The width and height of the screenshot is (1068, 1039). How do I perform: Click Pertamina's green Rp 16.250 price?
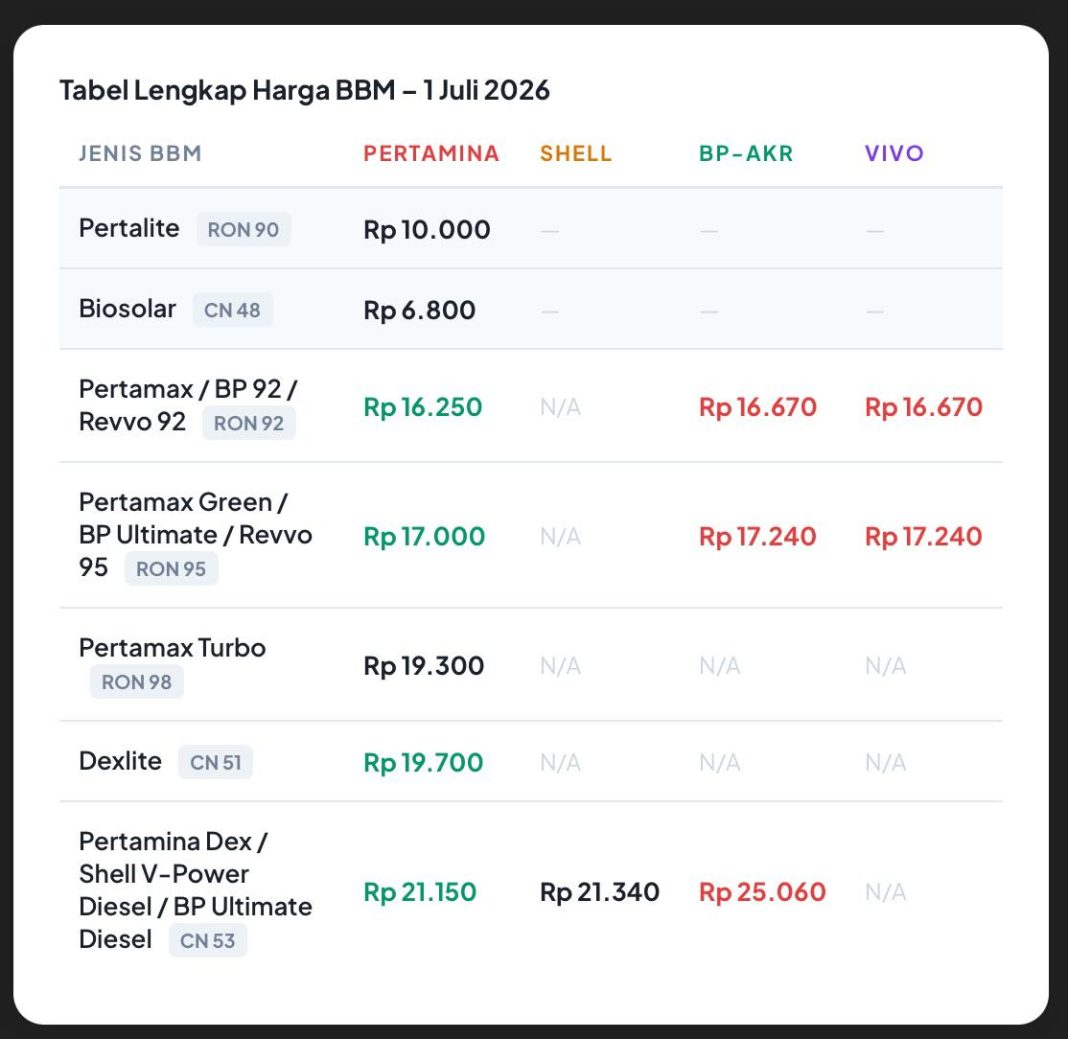click(x=422, y=407)
